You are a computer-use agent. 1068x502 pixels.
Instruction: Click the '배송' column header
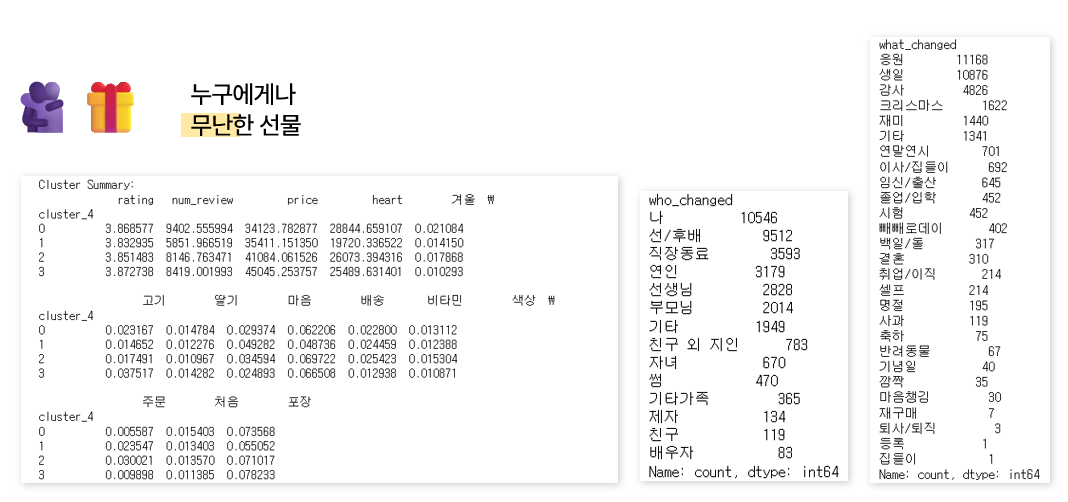click(x=371, y=300)
